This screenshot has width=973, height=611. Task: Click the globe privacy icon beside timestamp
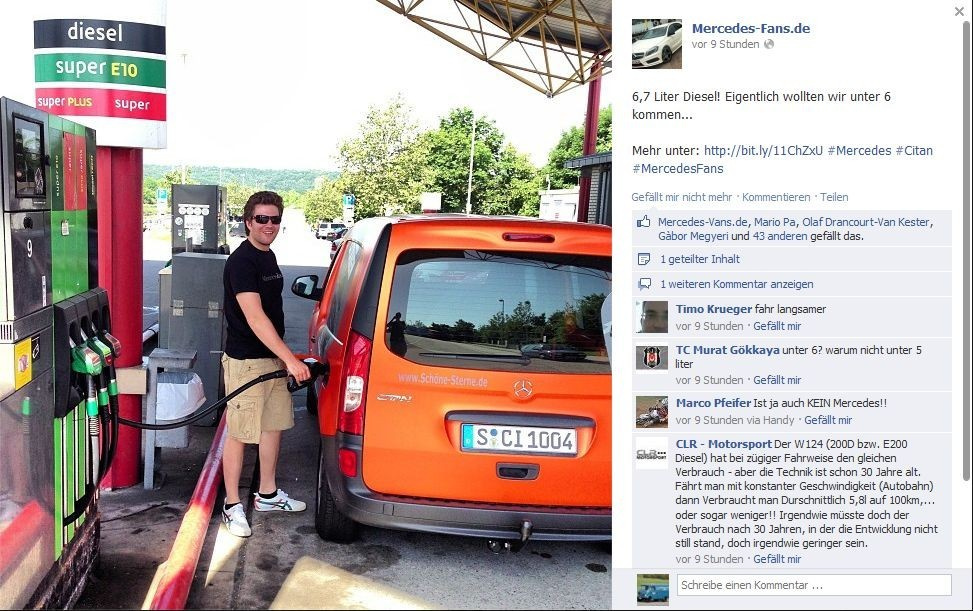pyautogui.click(x=769, y=44)
